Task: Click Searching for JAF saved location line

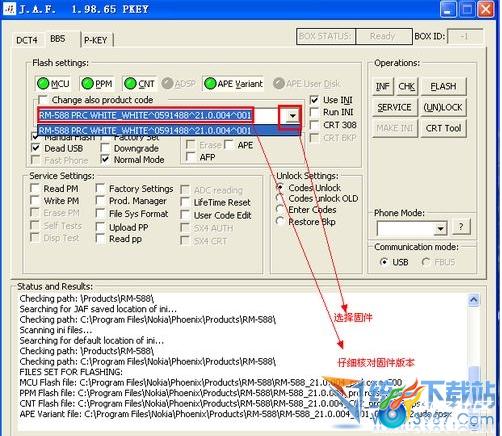Action: coord(98,309)
